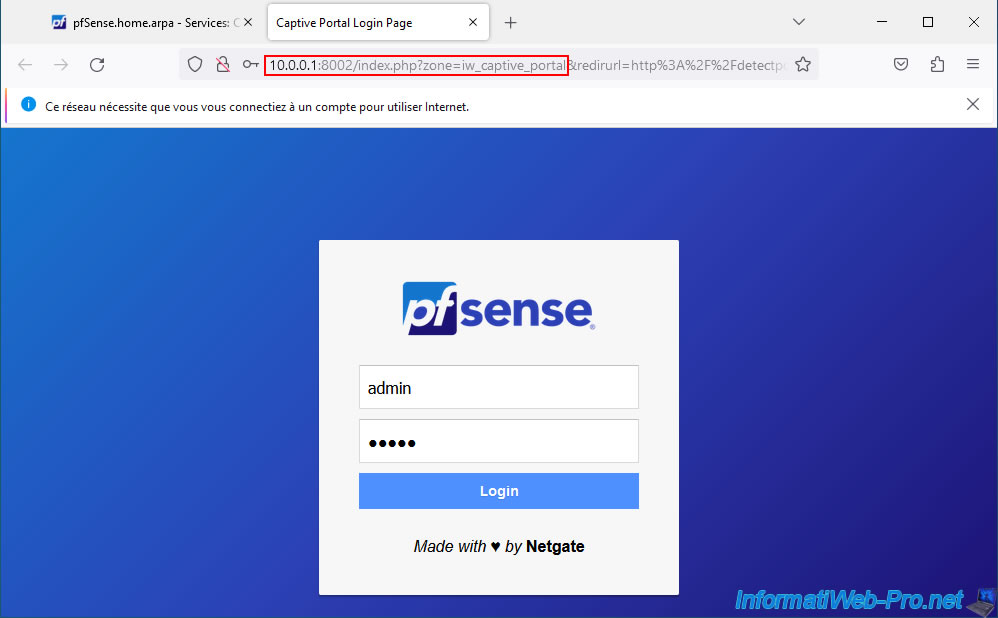Open the shield tracking protection icon
Image resolution: width=998 pixels, height=618 pixels.
point(195,64)
